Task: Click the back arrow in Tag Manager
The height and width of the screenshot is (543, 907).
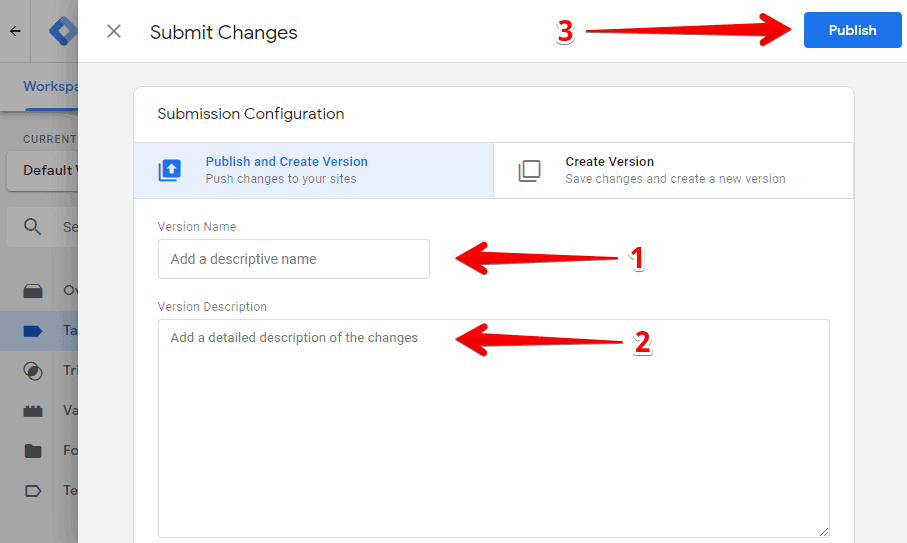Action: pos(15,31)
